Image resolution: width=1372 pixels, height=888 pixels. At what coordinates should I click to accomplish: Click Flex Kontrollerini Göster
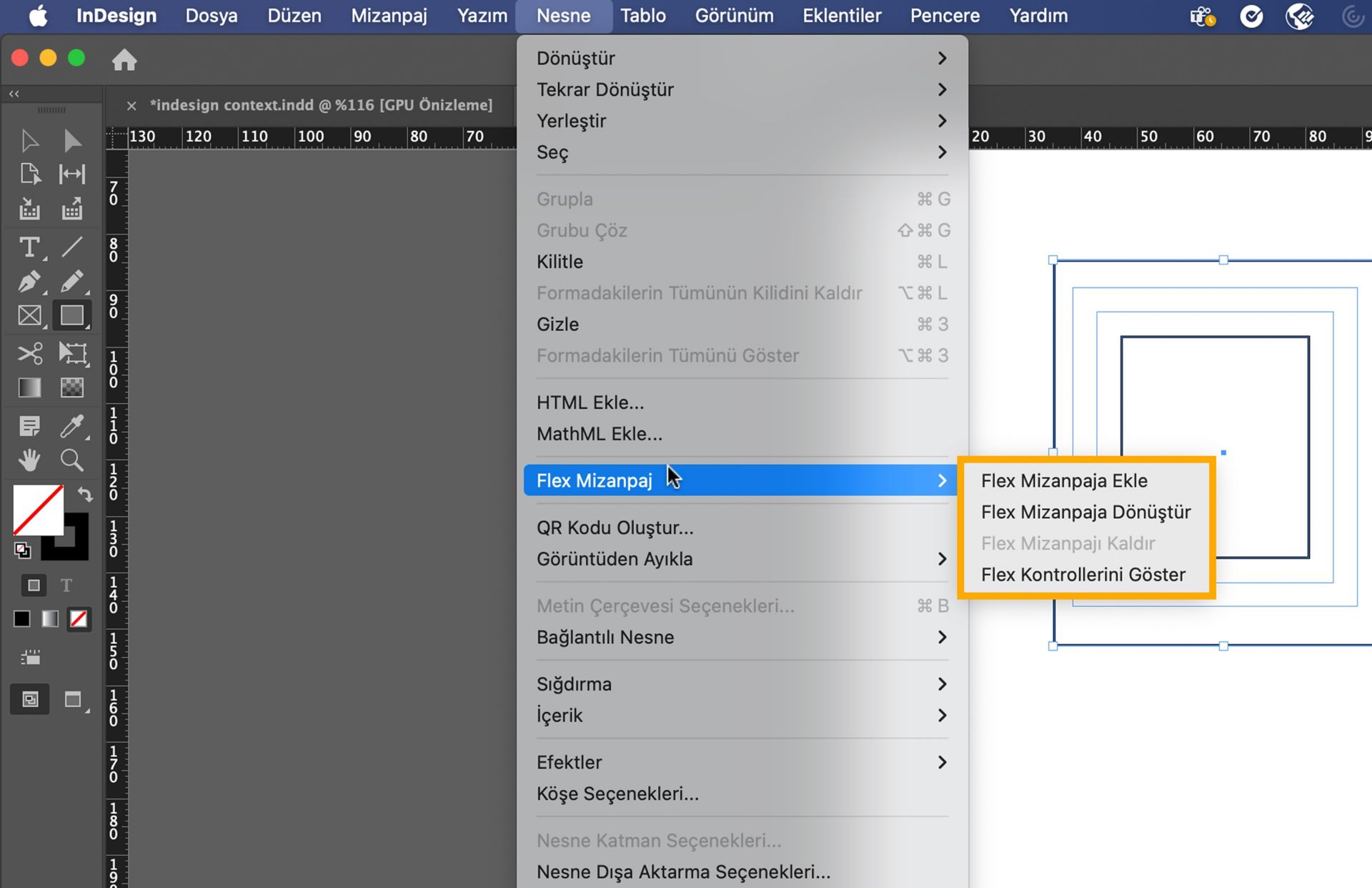click(x=1083, y=575)
